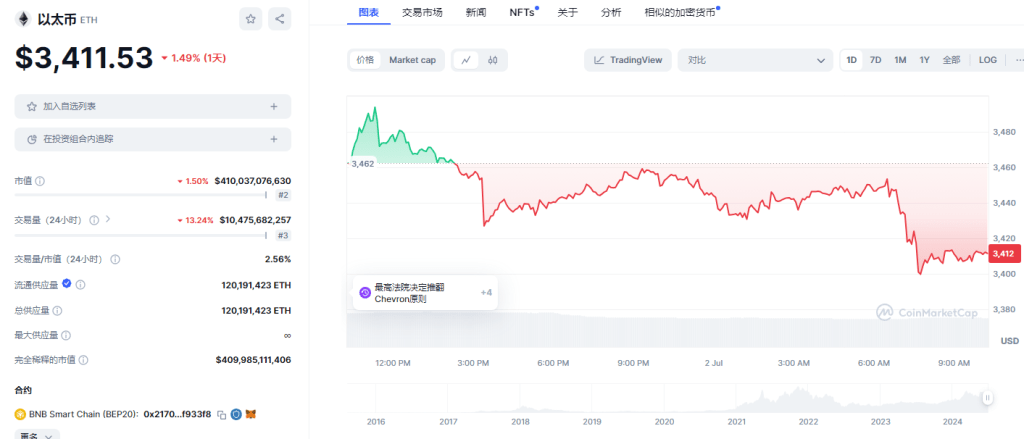Click the share icon next to the star
Screen dimensions: 1024x439
click(x=279, y=18)
